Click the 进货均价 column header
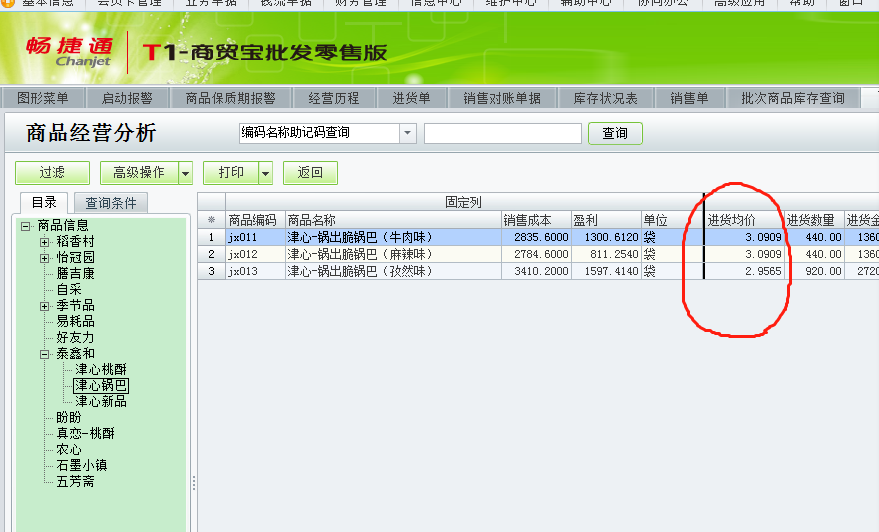The image size is (879, 532). pyautogui.click(x=744, y=220)
